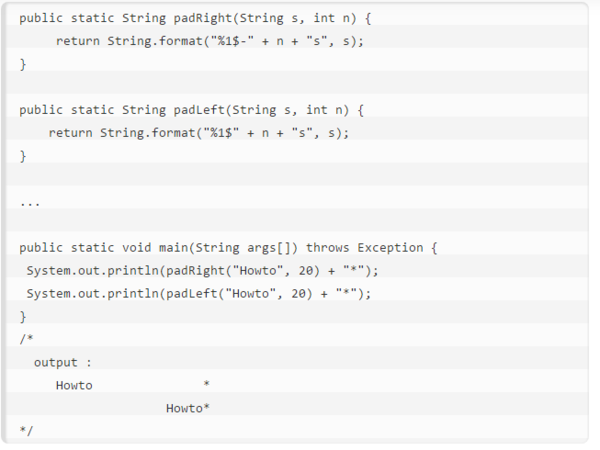Screen dimensions: 600x450
Task: Click the padLeft method name in declaration
Action: (199, 110)
